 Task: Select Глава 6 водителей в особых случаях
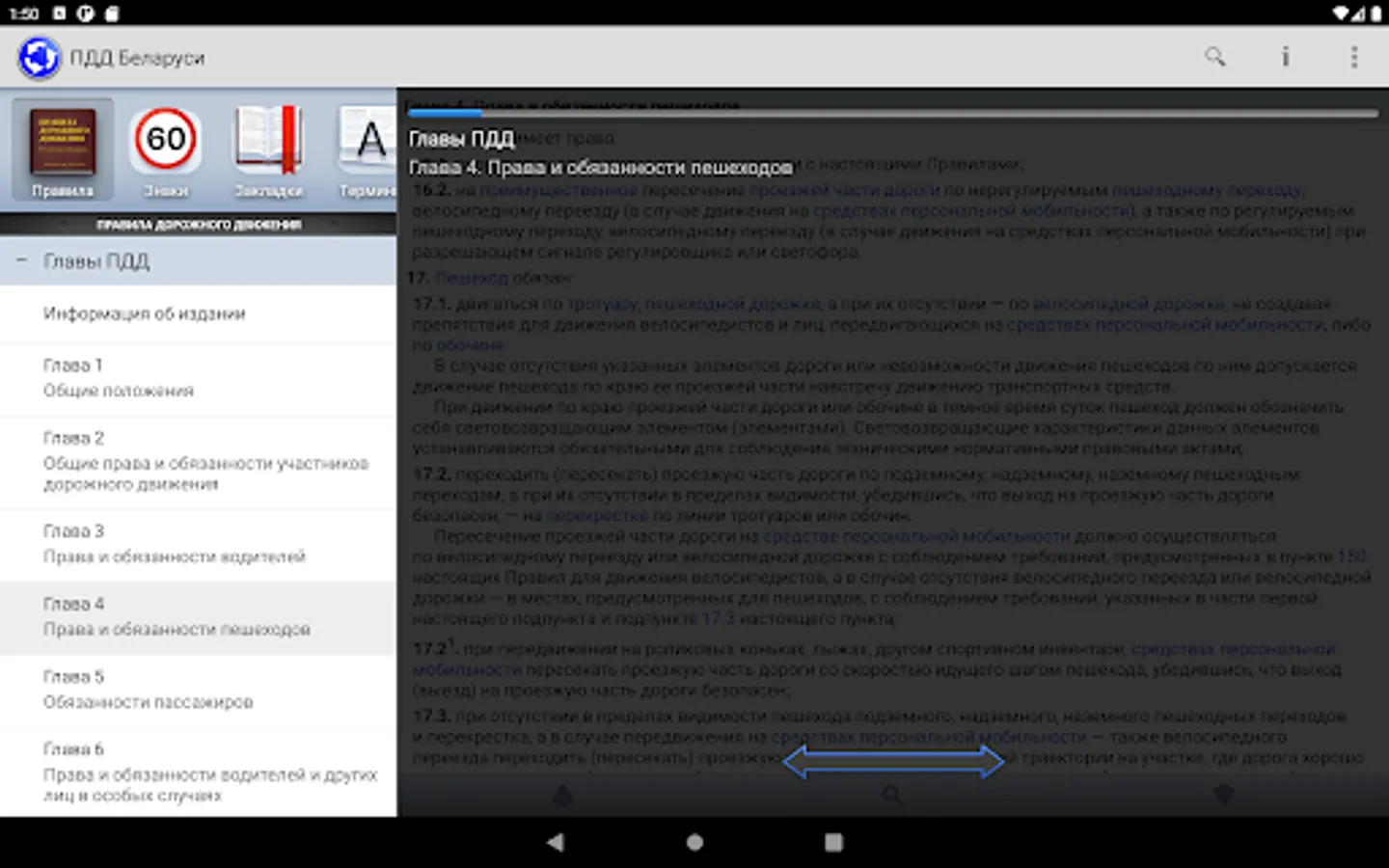198,772
